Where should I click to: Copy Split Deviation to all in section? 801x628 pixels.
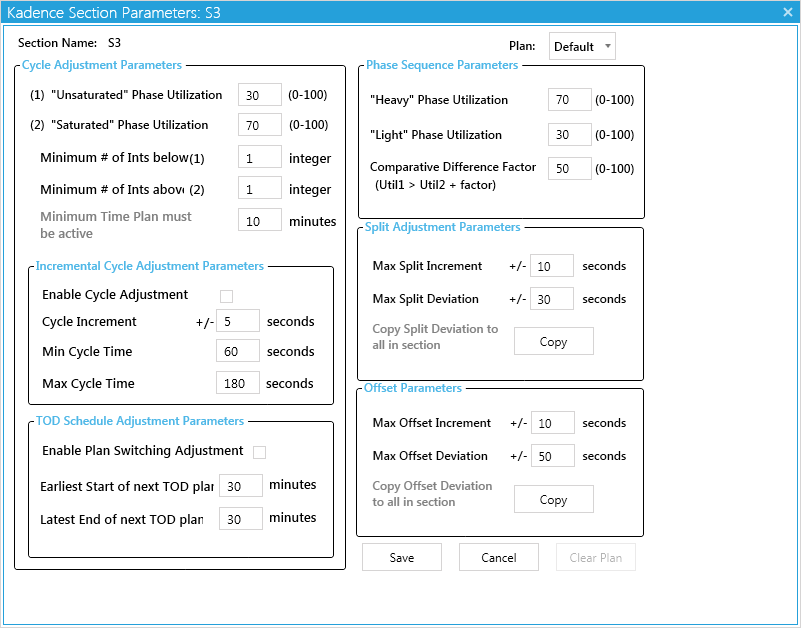coord(553,340)
